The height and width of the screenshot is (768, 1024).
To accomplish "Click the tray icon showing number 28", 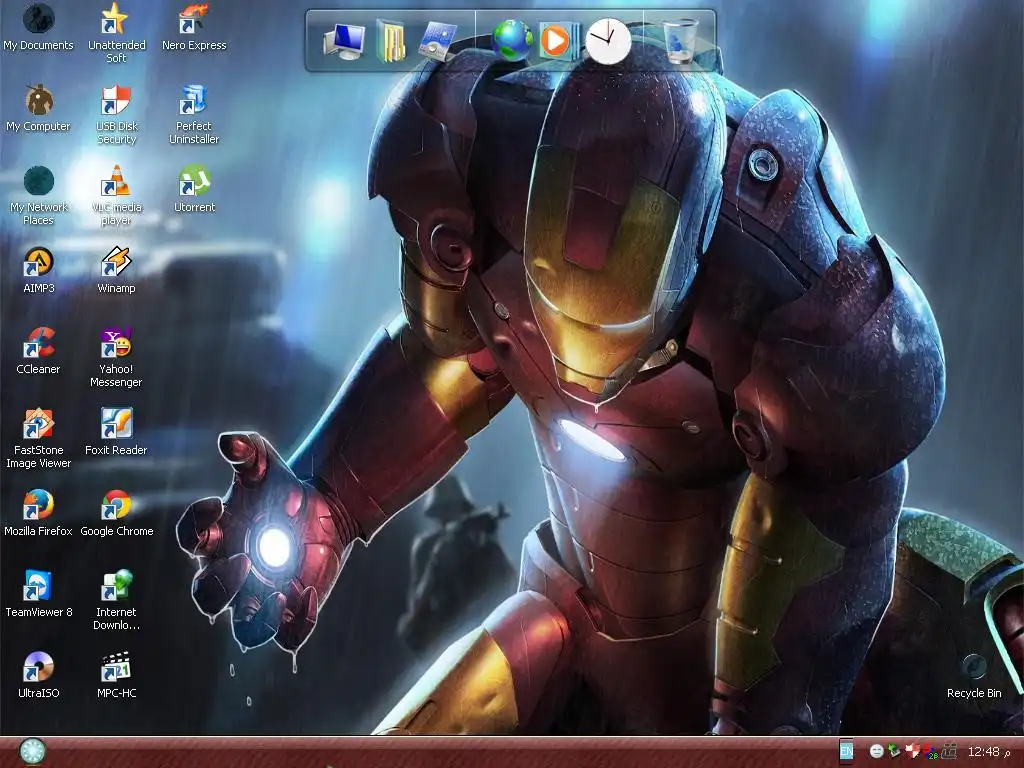I will [931, 752].
